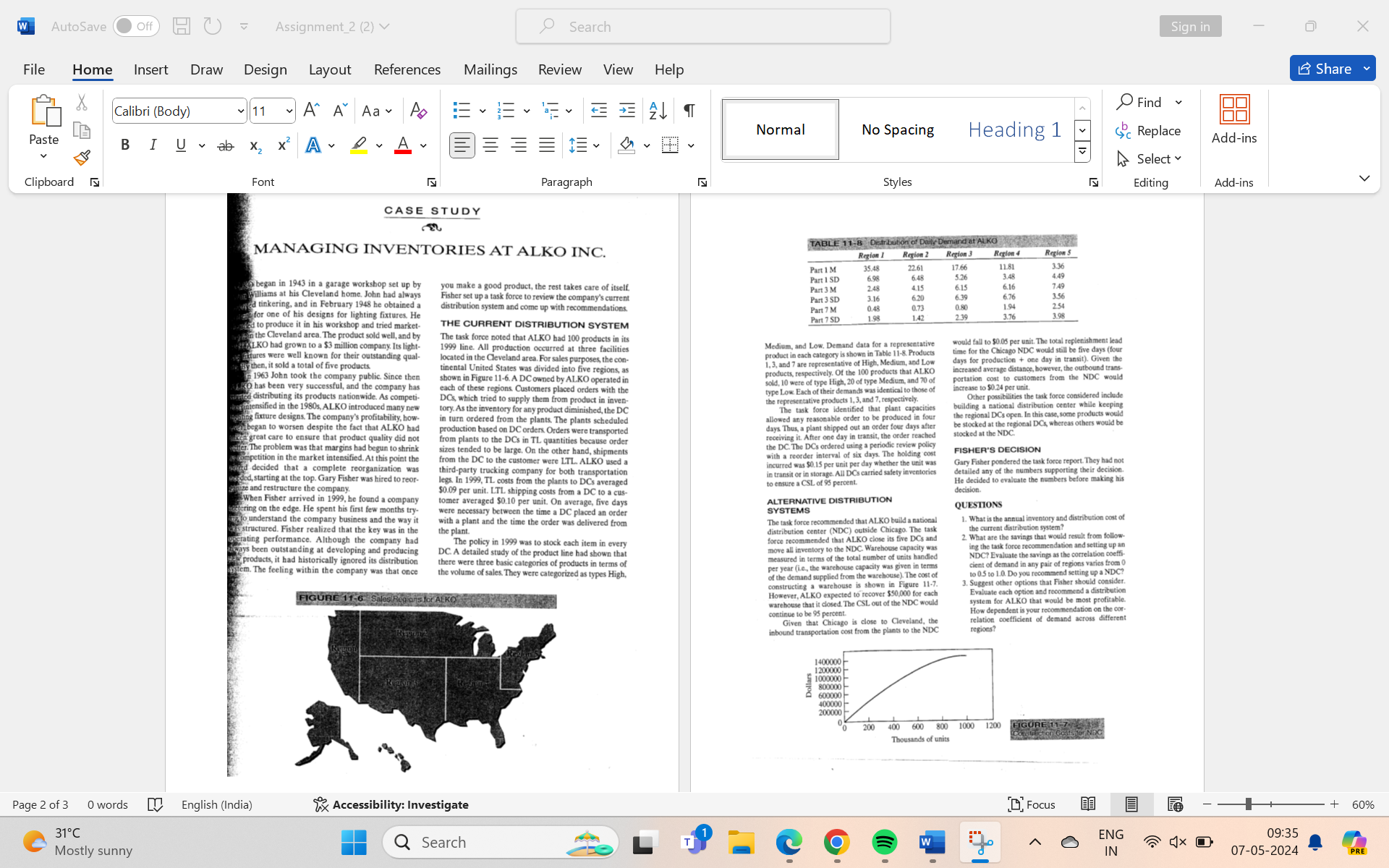This screenshot has width=1389, height=868.
Task: Click the Format Painter icon
Action: pyautogui.click(x=82, y=158)
